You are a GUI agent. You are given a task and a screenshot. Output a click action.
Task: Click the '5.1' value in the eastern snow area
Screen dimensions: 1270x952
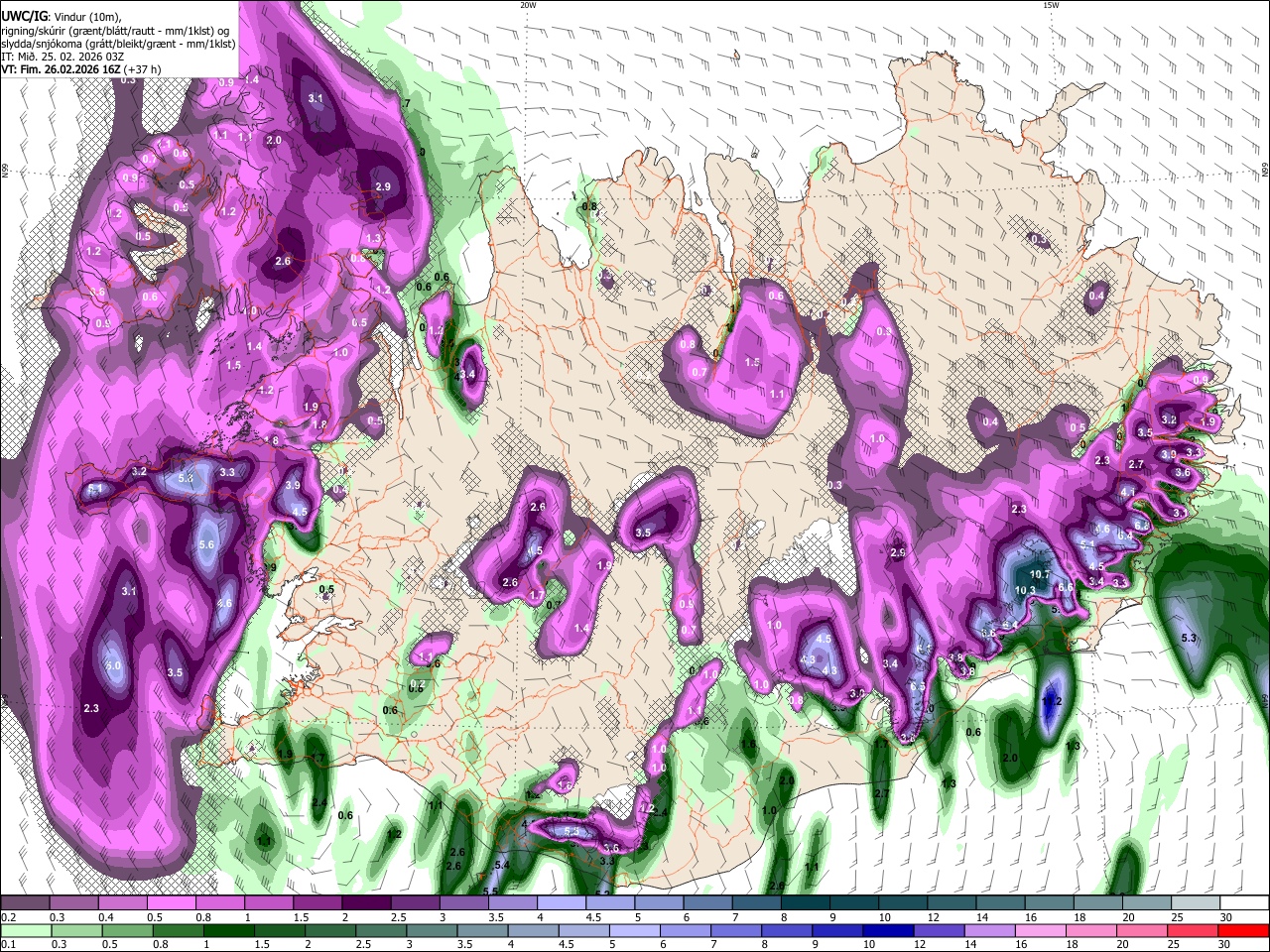(x=1086, y=543)
